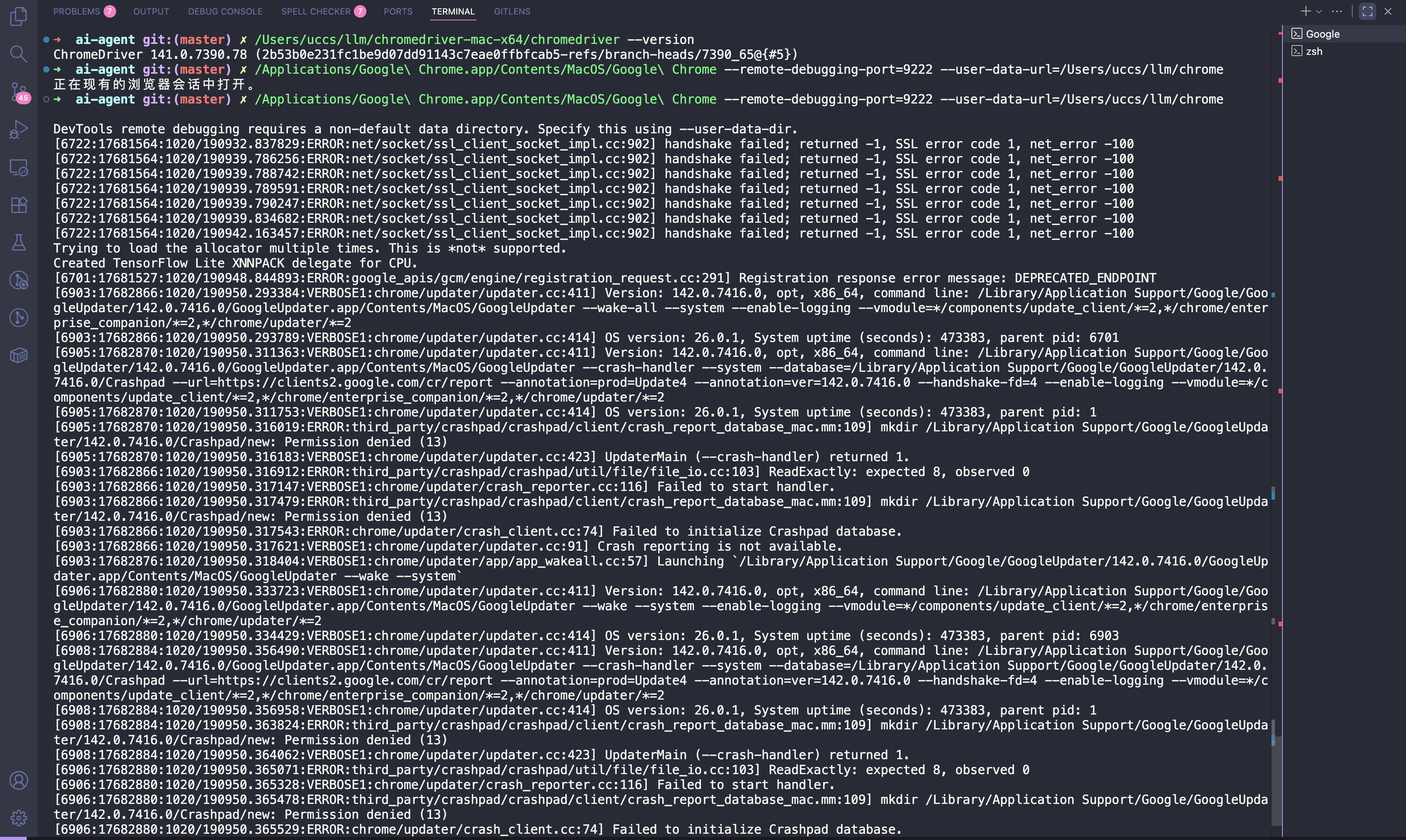Open the terminal more actions menu

coord(1337,11)
